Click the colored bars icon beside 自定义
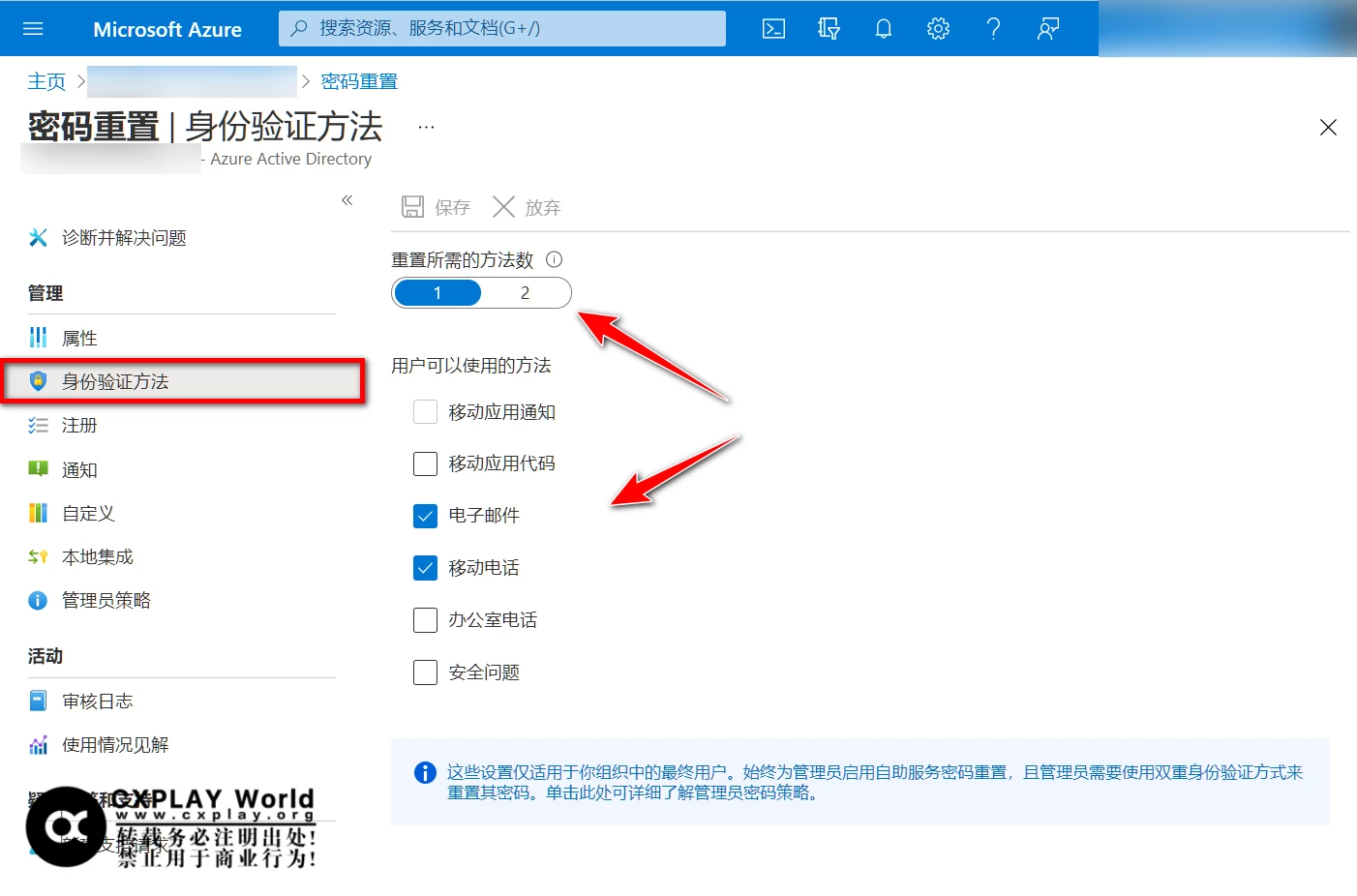Image resolution: width=1357 pixels, height=896 pixels. (x=38, y=513)
